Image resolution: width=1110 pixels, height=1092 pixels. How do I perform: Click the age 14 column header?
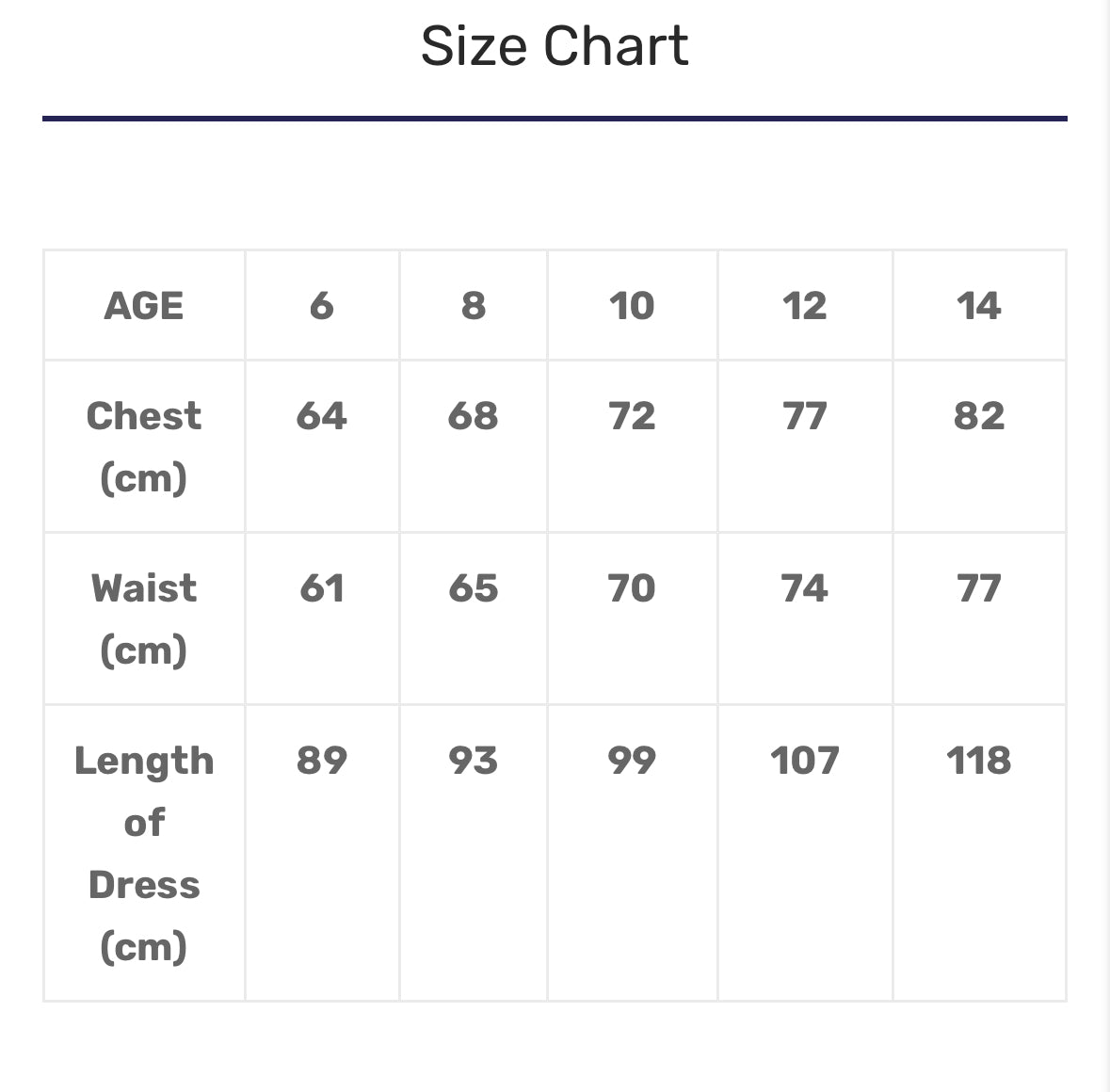pos(979,306)
